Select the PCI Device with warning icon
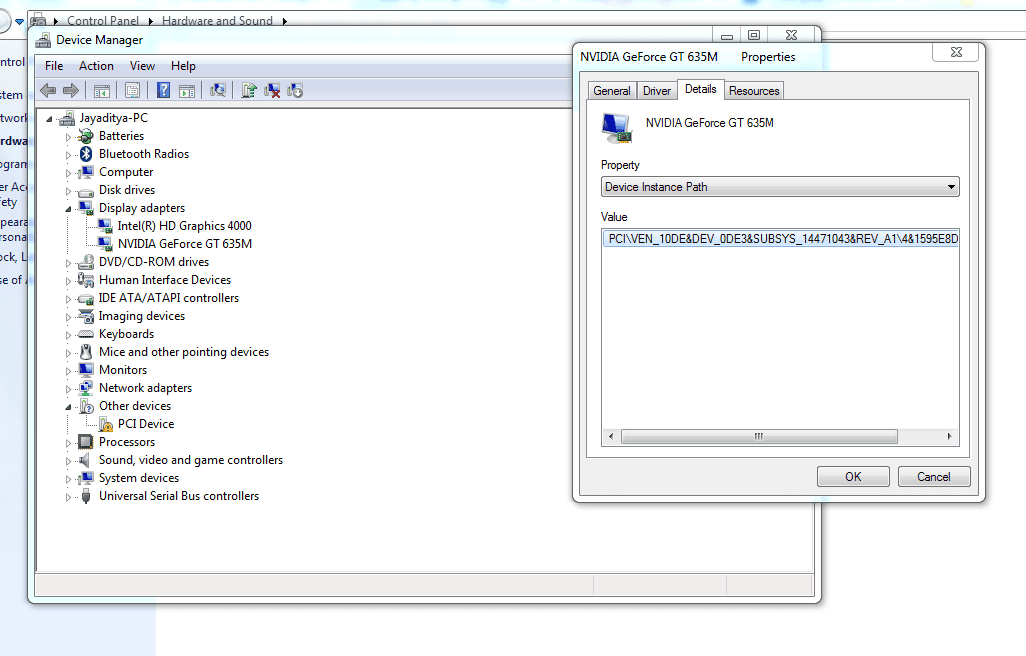The height and width of the screenshot is (656, 1026). (x=145, y=424)
